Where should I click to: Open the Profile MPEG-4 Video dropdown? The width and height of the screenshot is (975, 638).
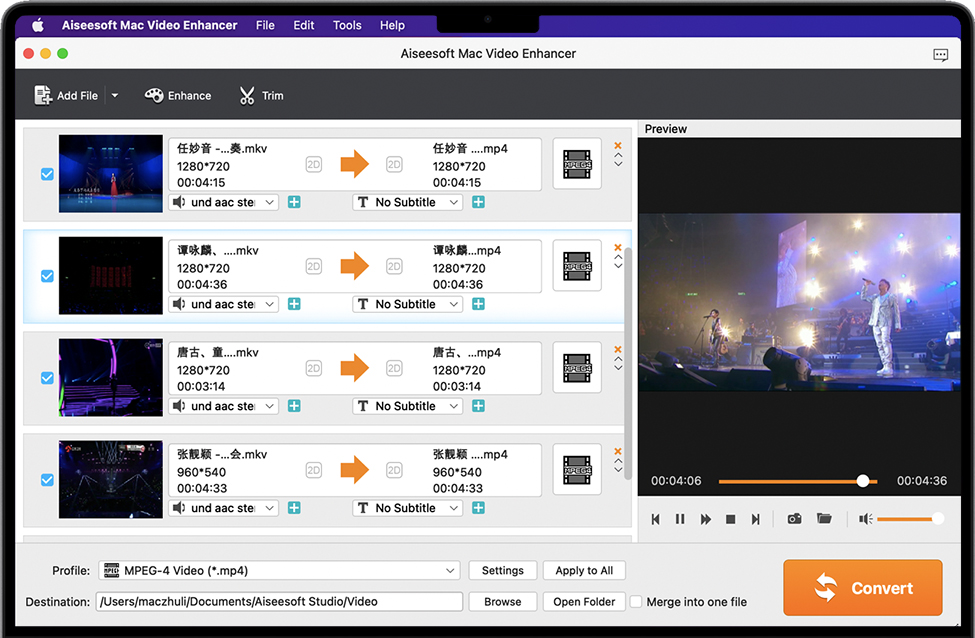[279, 571]
